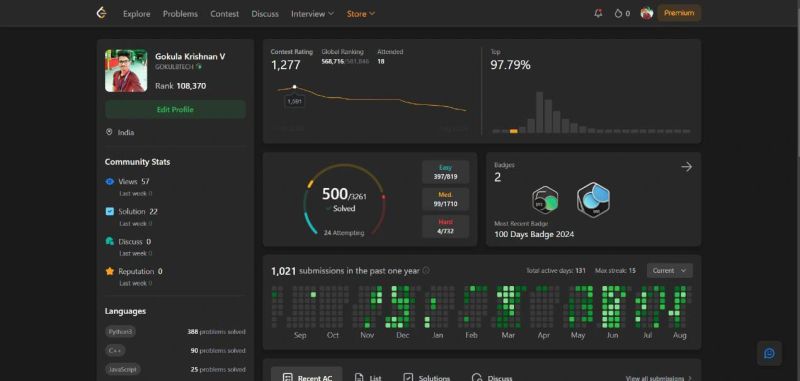
Task: Go to Explore page
Action: click(x=137, y=14)
